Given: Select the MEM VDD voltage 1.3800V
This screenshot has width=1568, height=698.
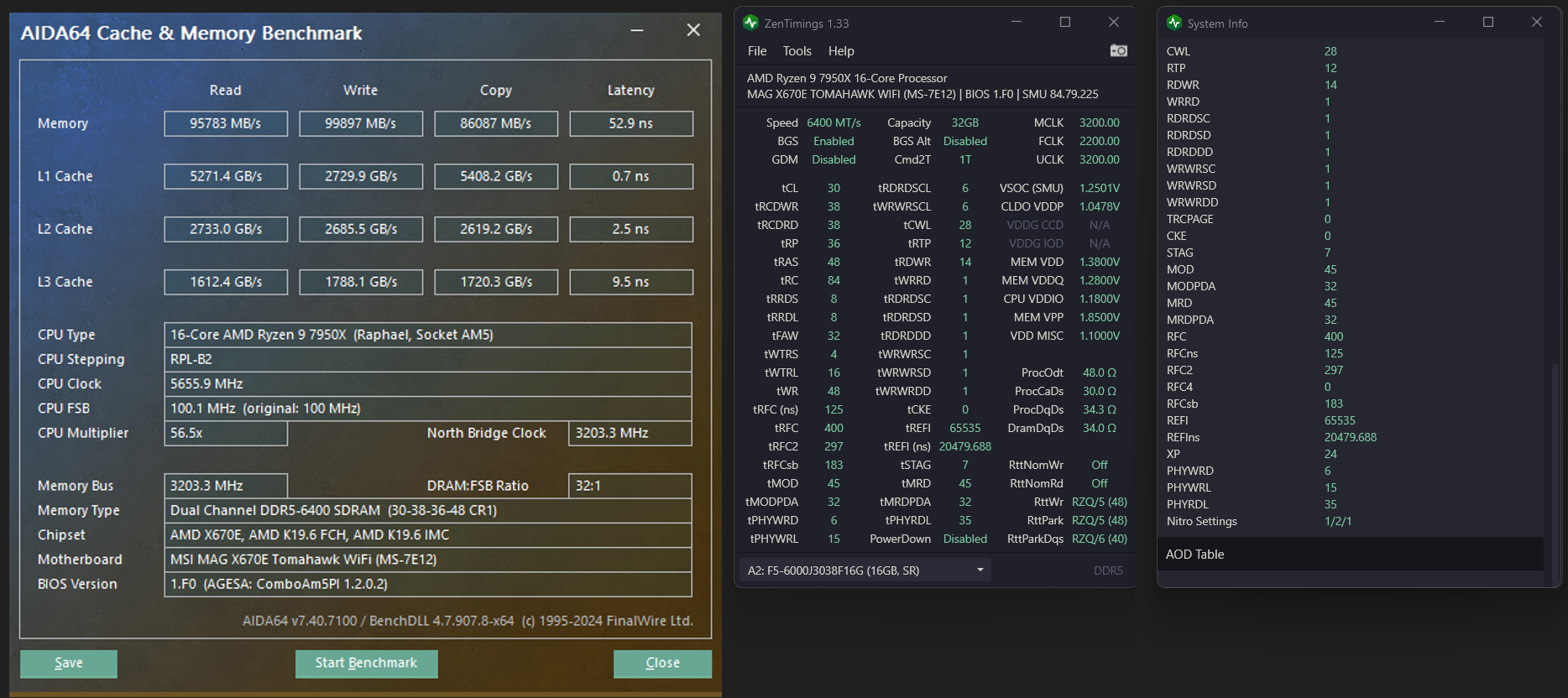Looking at the screenshot, I should tap(1100, 262).
